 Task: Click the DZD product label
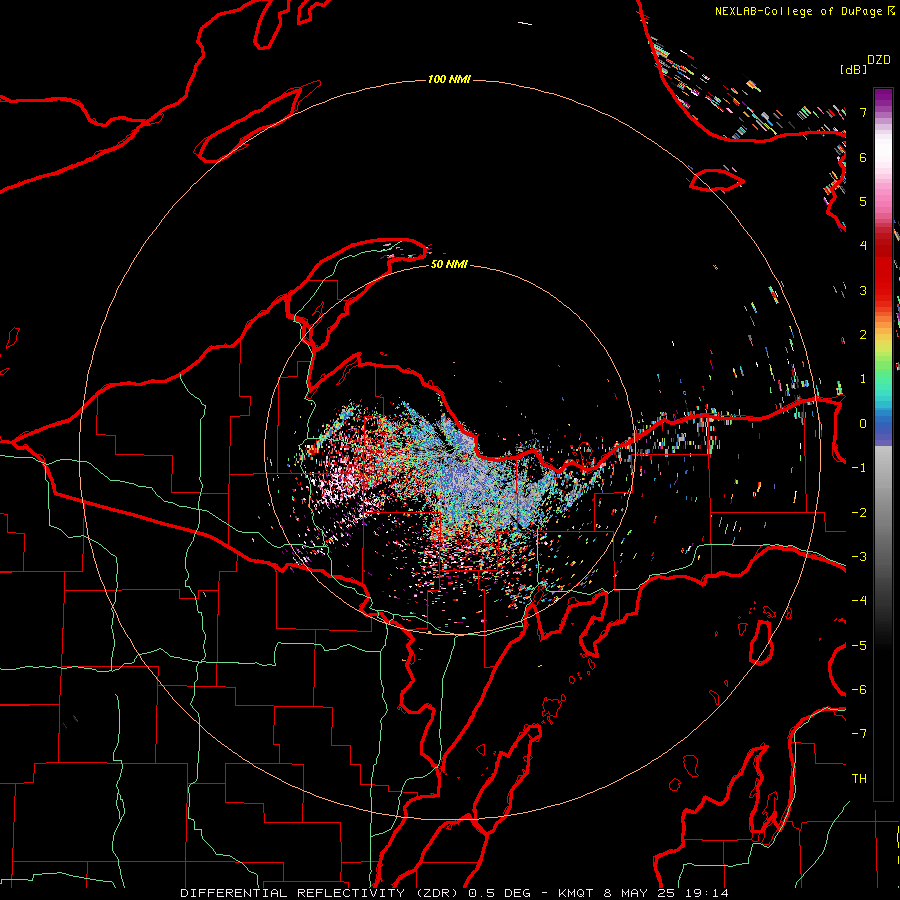[879, 60]
